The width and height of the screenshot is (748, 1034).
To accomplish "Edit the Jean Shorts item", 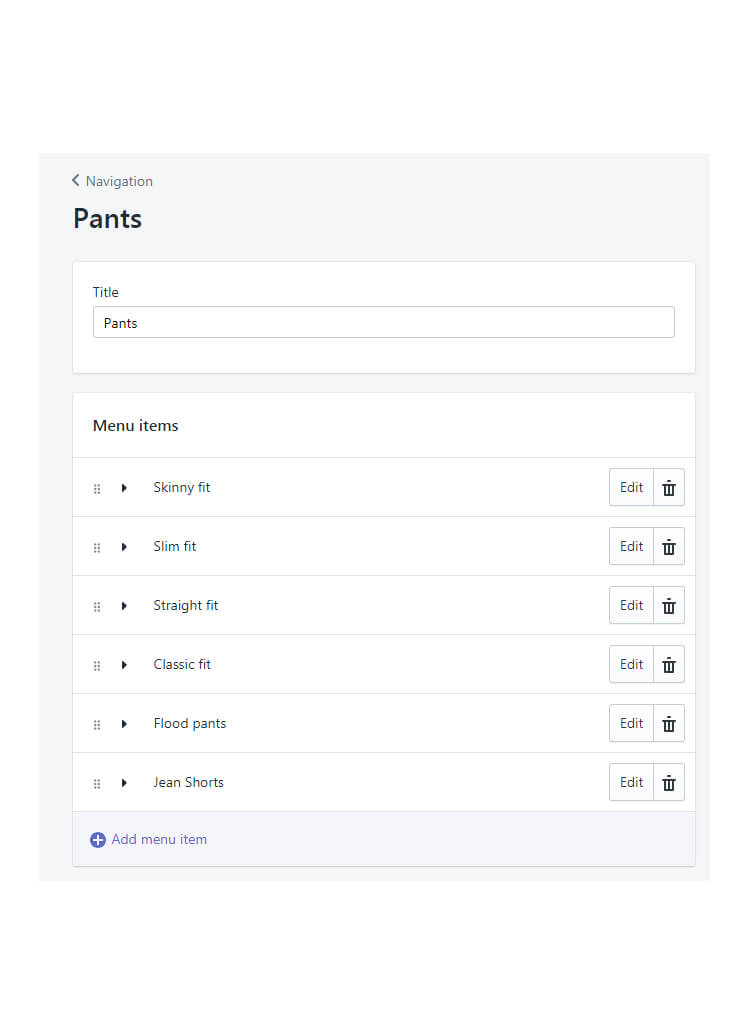I will point(631,782).
